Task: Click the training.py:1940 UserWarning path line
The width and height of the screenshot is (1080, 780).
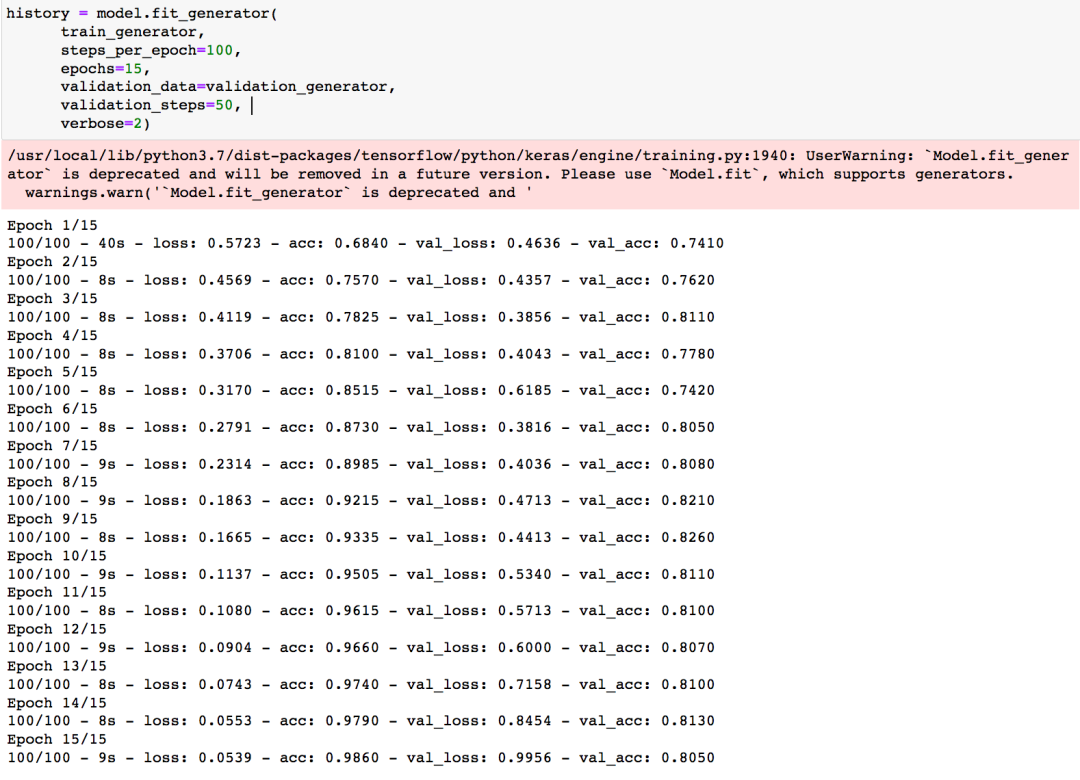Action: point(538,156)
